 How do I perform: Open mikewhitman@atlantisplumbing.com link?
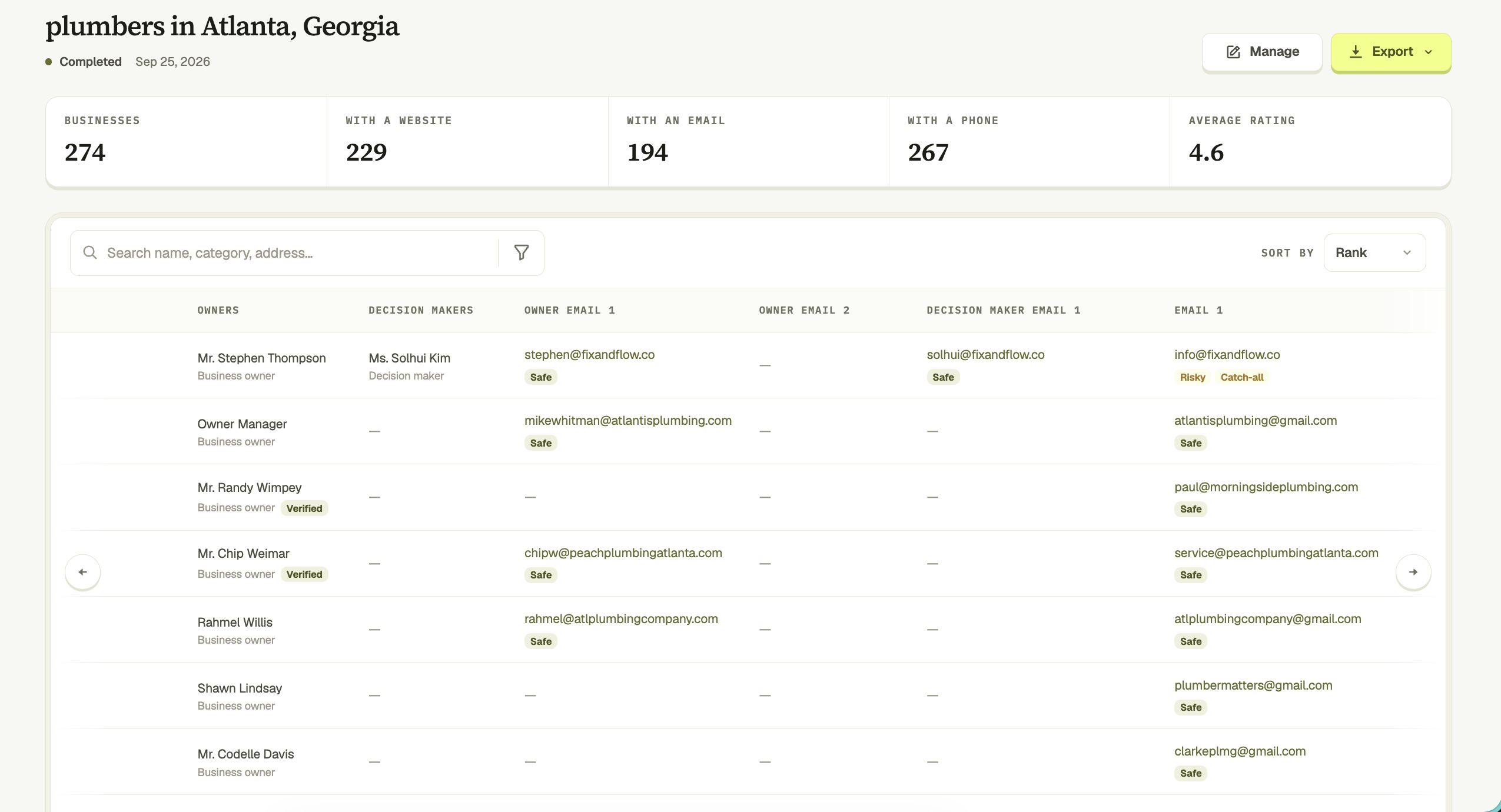point(628,420)
